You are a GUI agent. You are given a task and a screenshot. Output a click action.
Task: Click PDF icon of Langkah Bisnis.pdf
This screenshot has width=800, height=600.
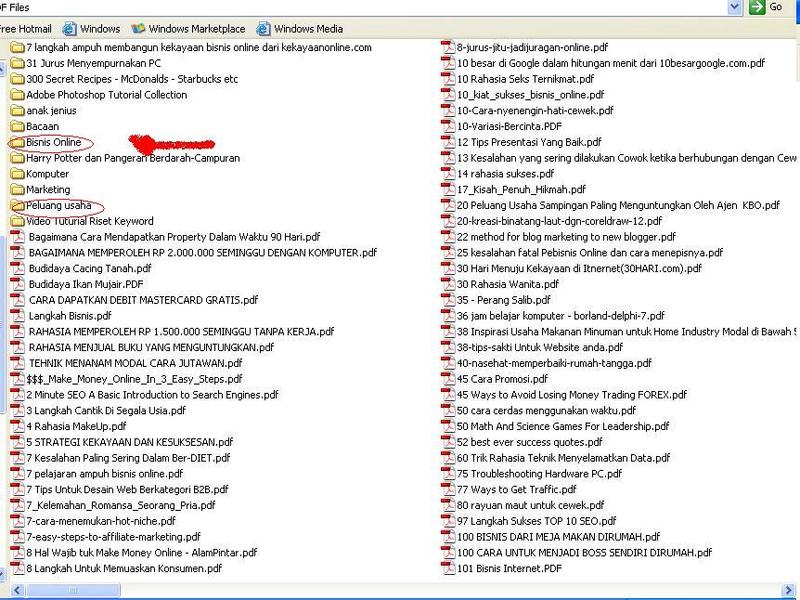18,316
